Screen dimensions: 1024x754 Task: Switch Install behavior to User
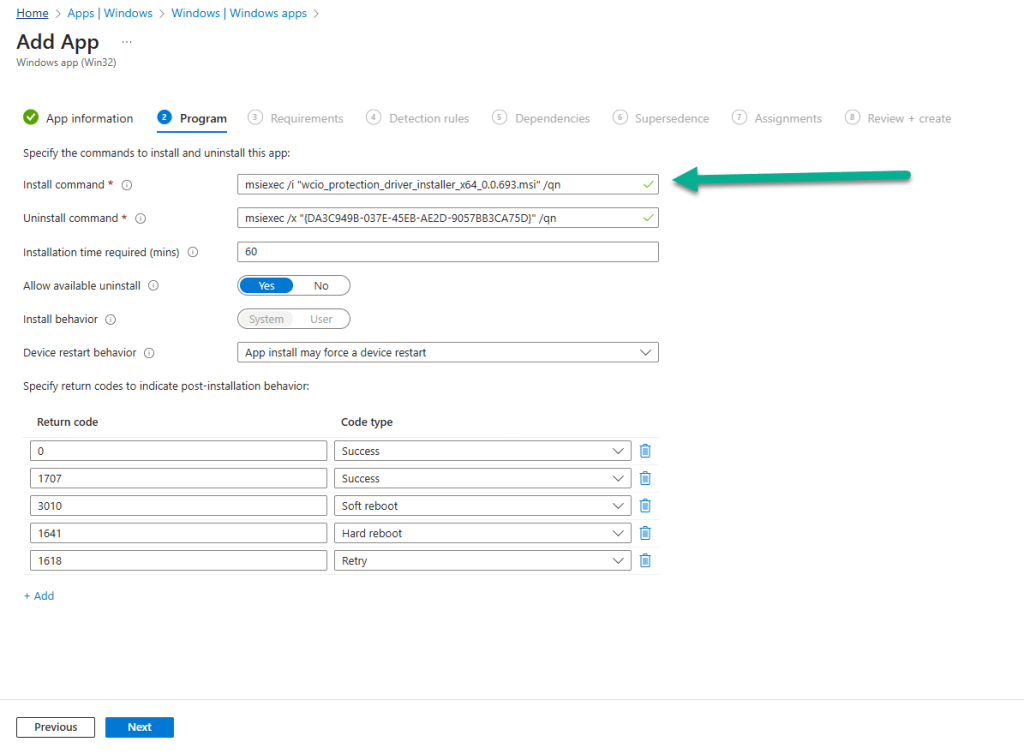(321, 319)
